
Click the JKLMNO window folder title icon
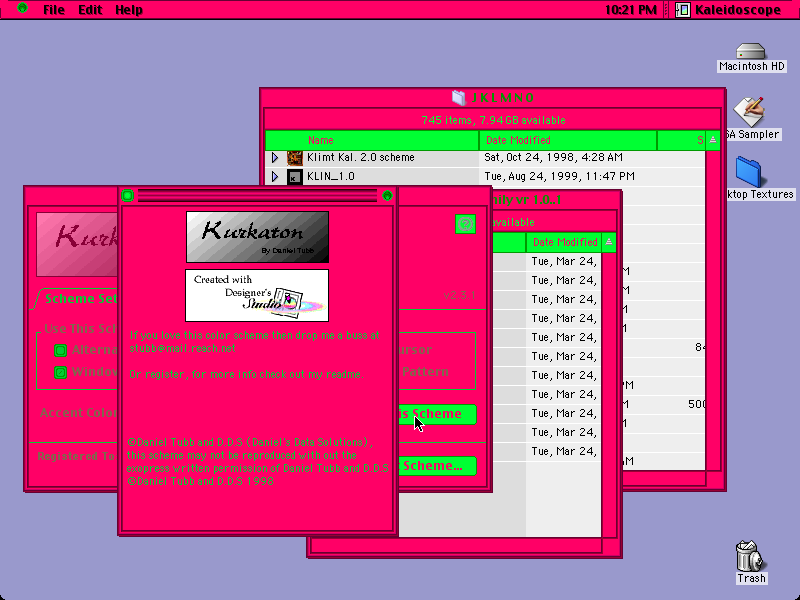coord(459,97)
